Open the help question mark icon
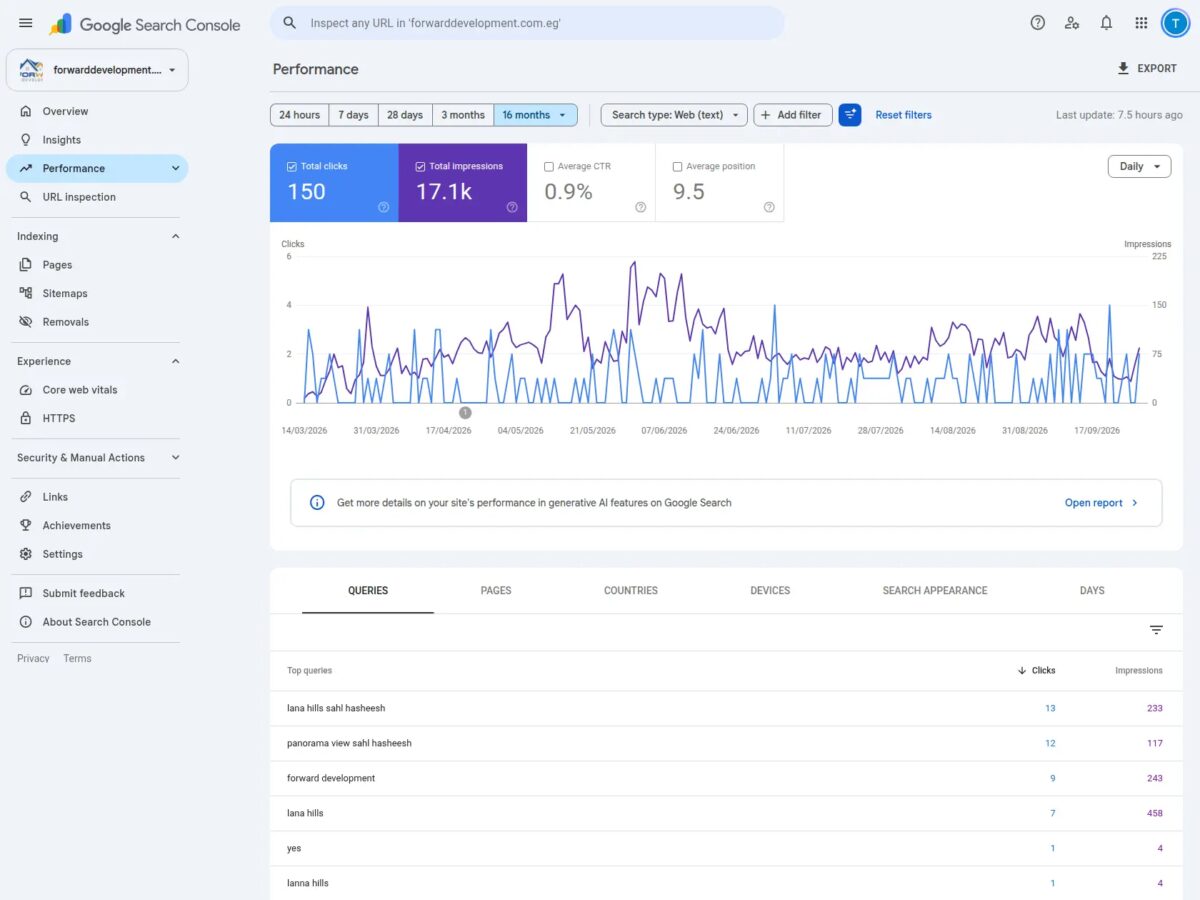The height and width of the screenshot is (900, 1200). tap(1038, 23)
